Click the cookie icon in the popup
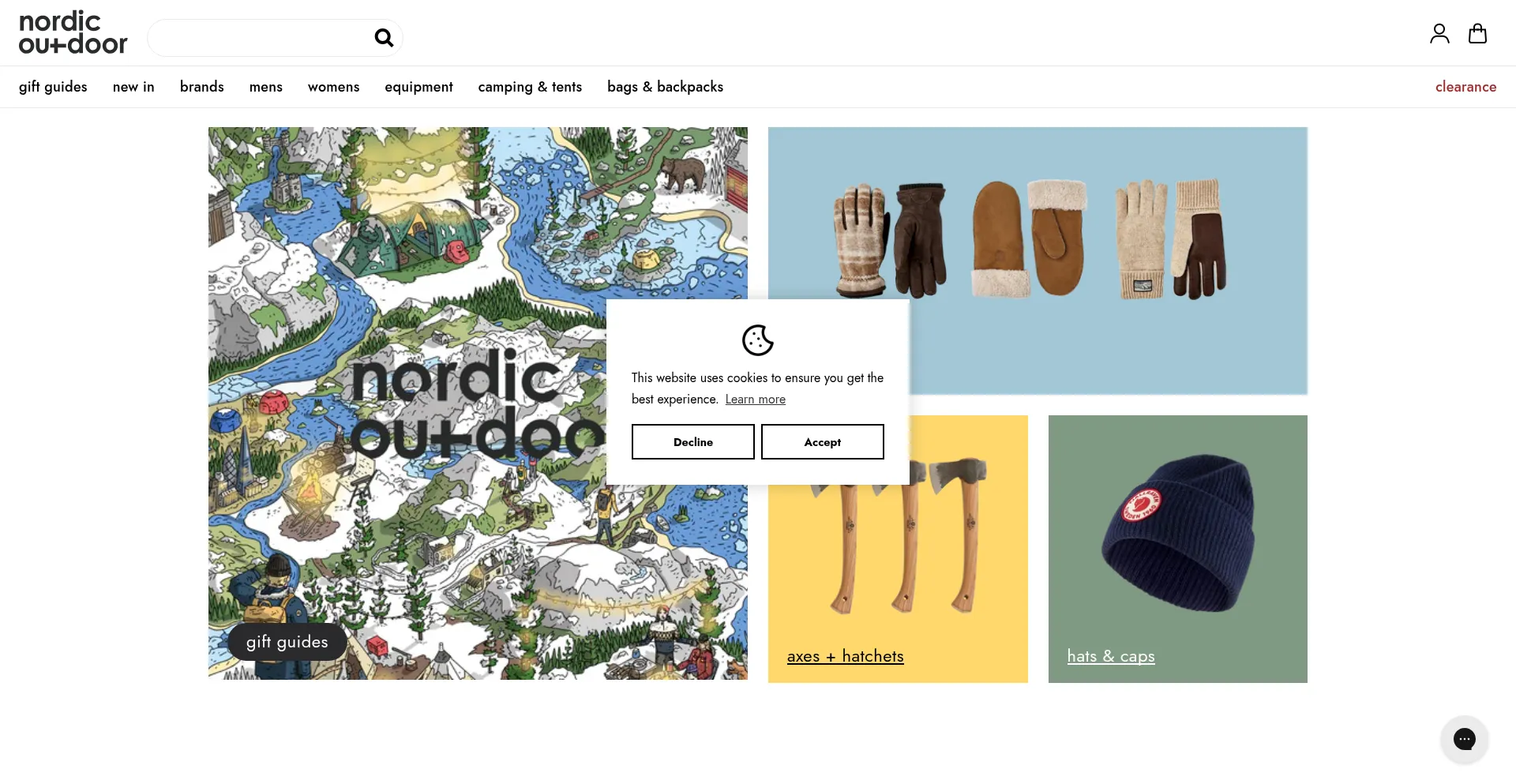The width and height of the screenshot is (1516, 784). [757, 340]
